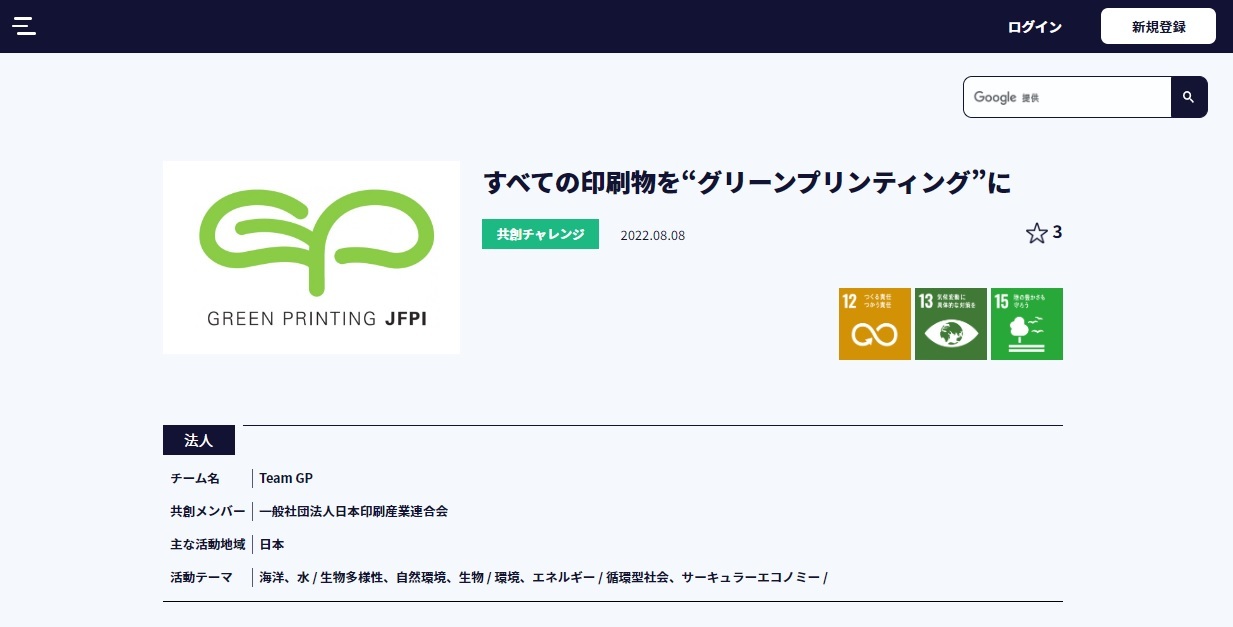Viewport: 1233px width, 627px height.
Task: Click the page title すべての印刷物を“グリーンプリンティング”に
Action: point(748,182)
